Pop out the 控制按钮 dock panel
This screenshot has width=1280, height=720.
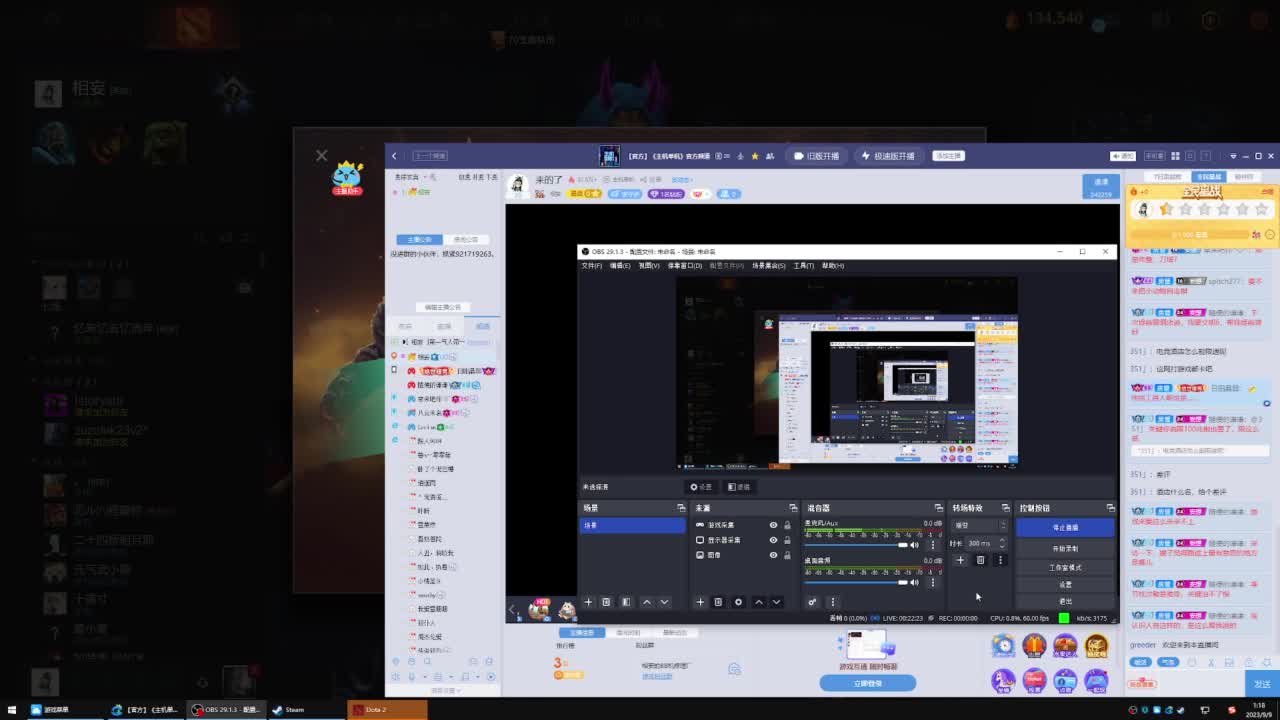tap(1110, 508)
